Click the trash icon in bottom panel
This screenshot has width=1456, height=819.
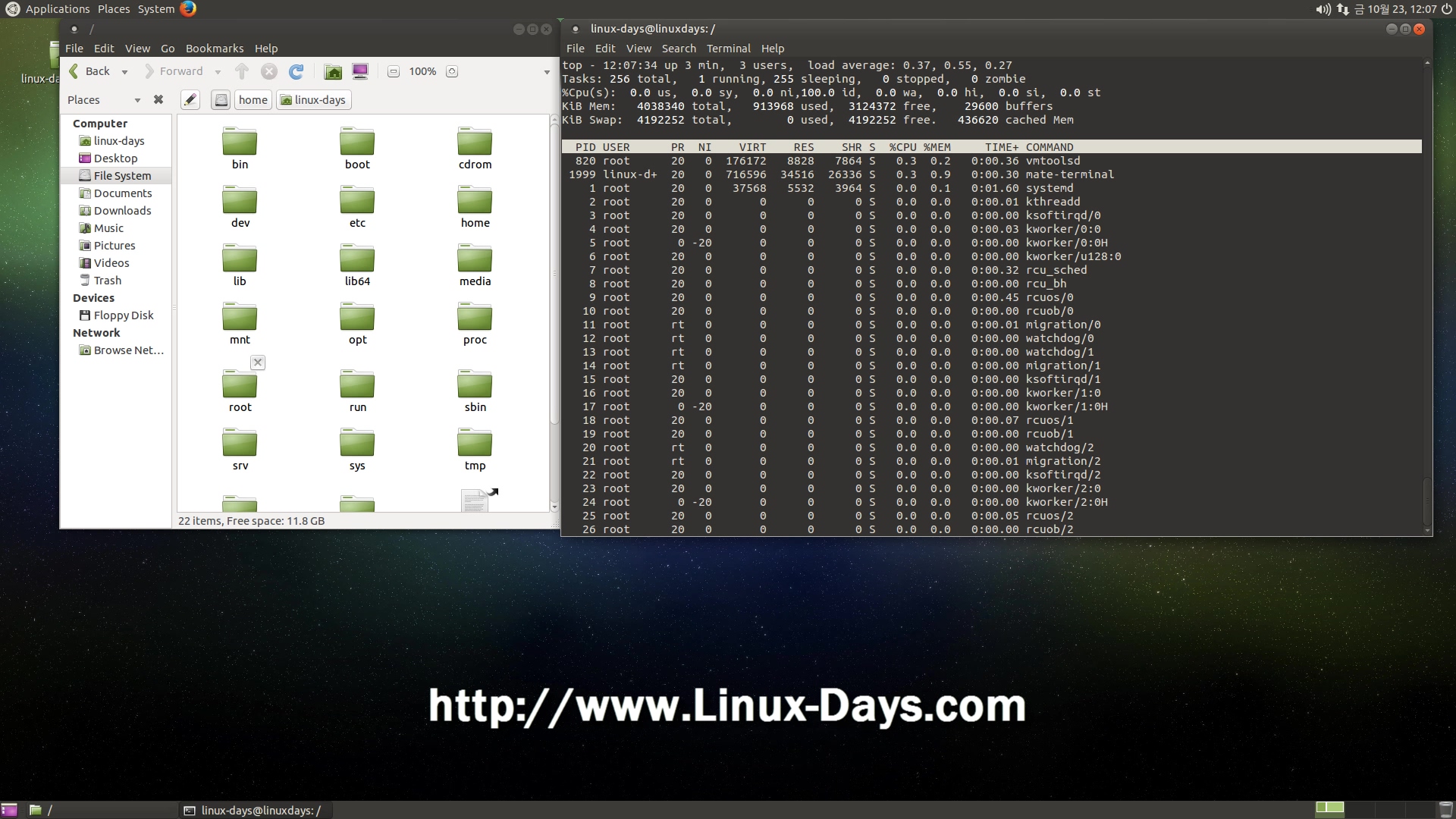1445,810
